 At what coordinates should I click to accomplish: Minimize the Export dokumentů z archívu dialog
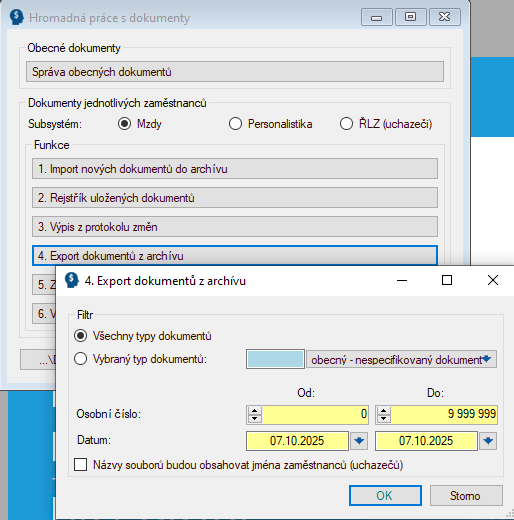tap(402, 280)
